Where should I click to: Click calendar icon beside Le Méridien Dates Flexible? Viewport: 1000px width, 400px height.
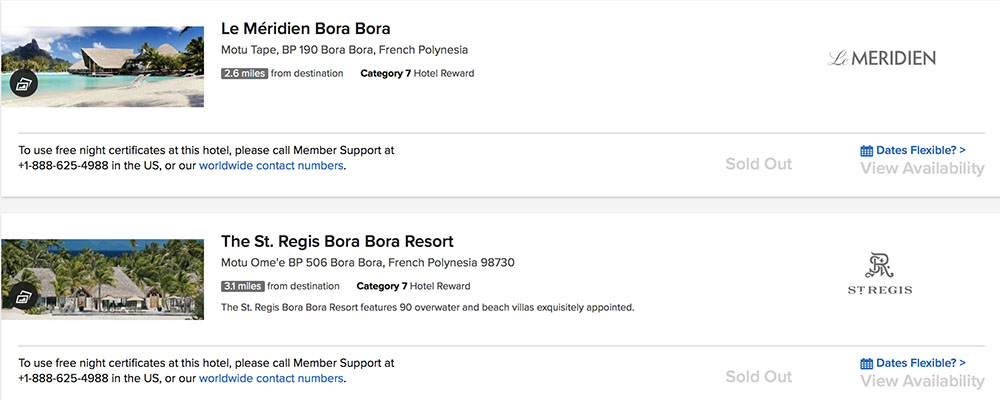[x=866, y=151]
